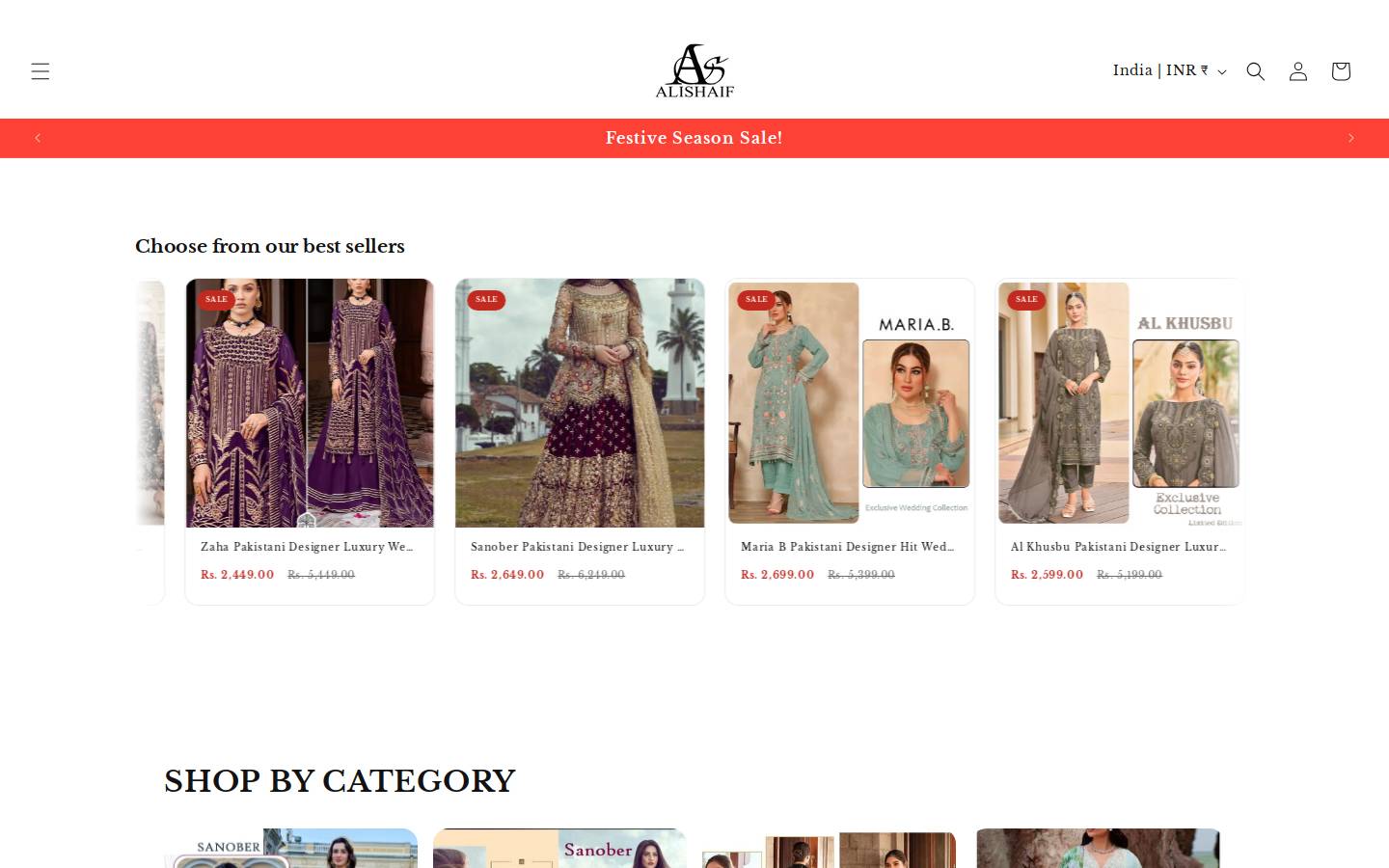1389x868 pixels.
Task: Click the struck-through Rs. 5,399.00 price
Action: [861, 575]
